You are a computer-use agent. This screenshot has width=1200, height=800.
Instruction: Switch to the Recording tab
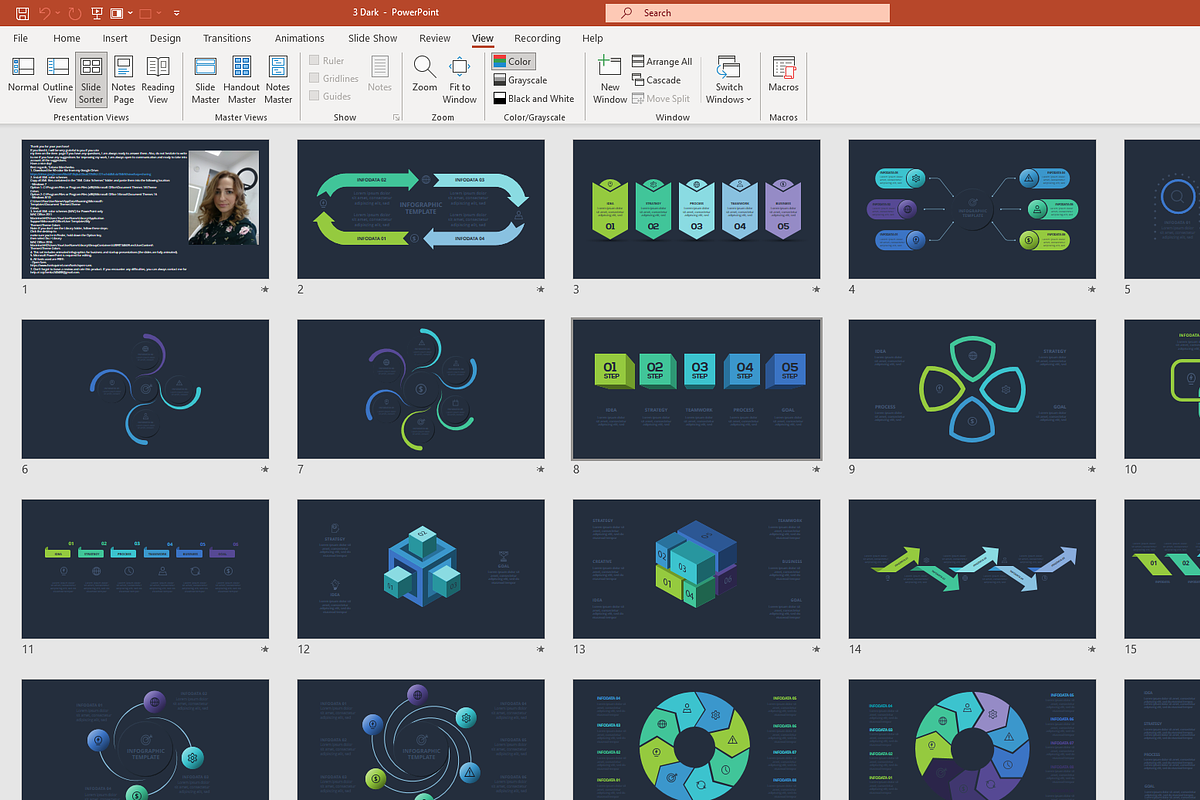click(x=538, y=38)
